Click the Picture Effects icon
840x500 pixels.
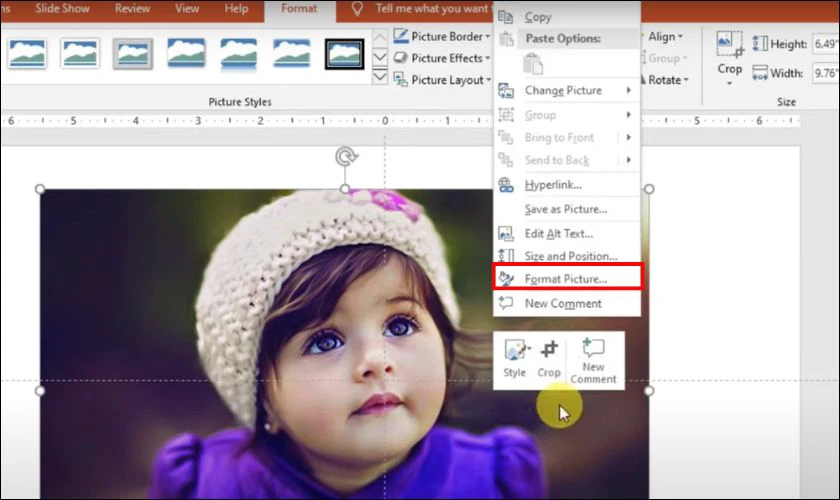(x=400, y=57)
